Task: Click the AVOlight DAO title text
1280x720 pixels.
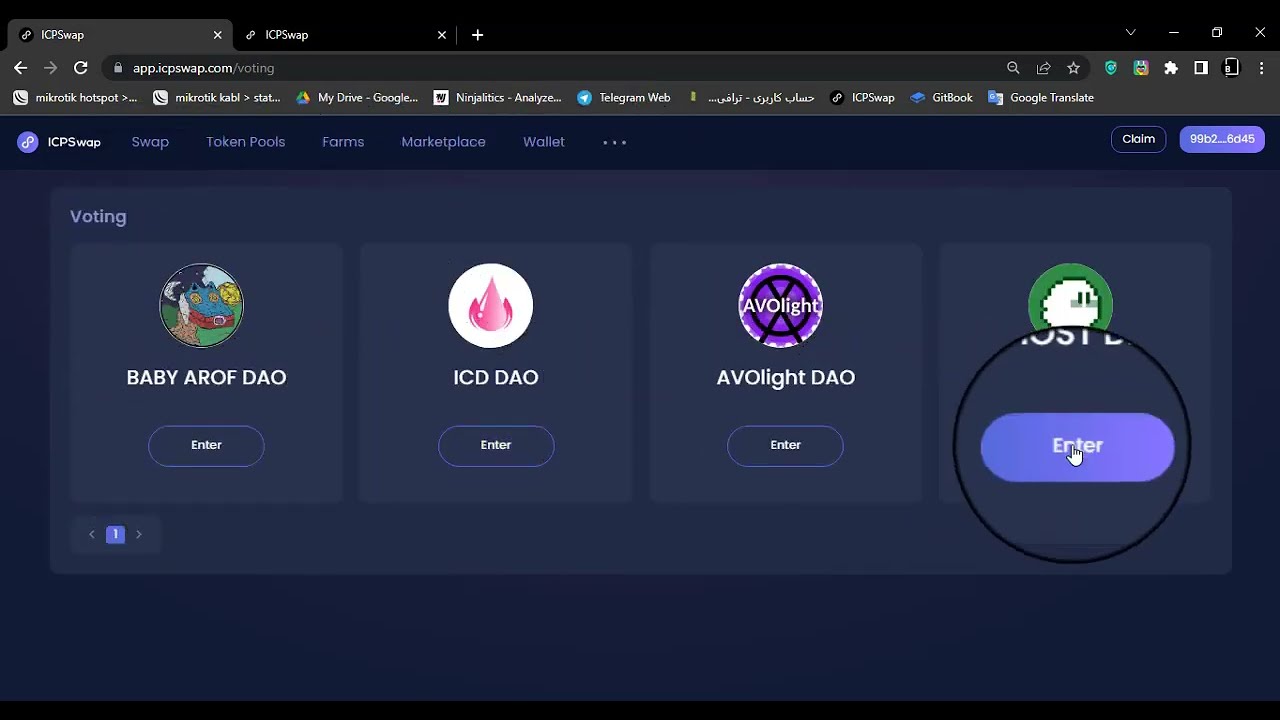Action: coord(785,377)
